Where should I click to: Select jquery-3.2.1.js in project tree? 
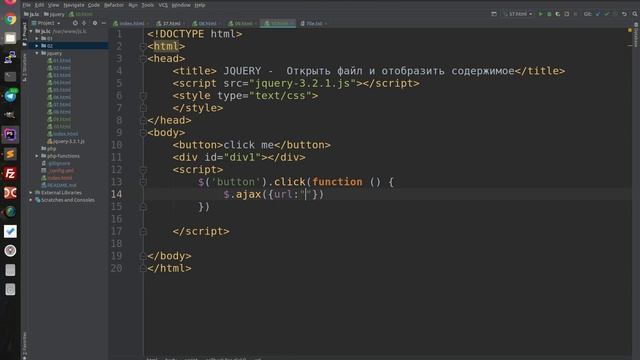66,141
